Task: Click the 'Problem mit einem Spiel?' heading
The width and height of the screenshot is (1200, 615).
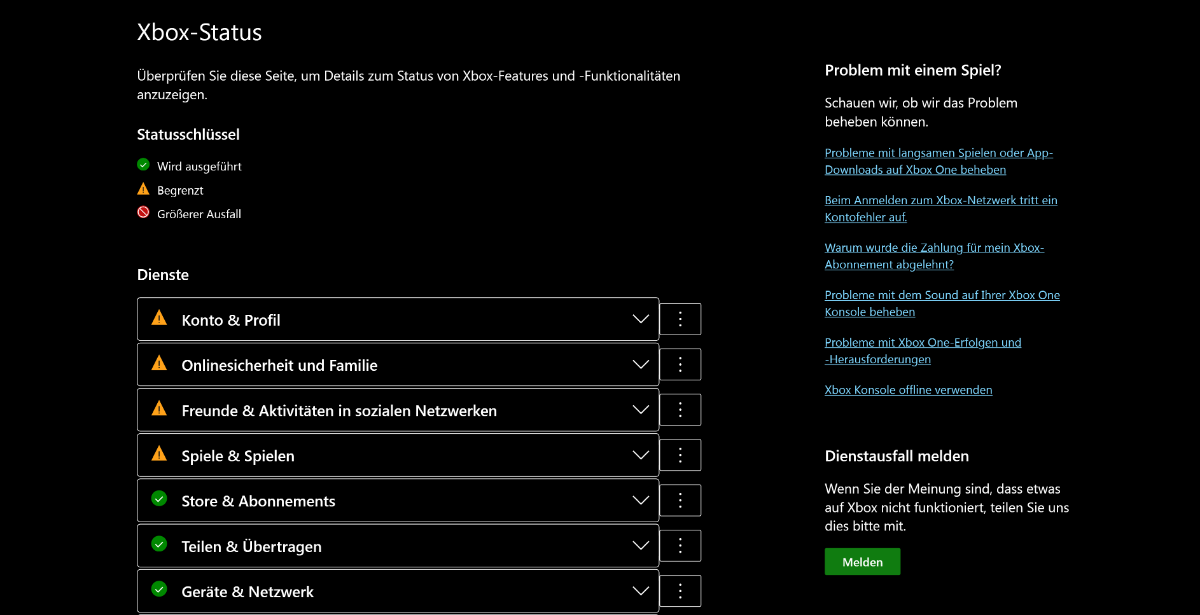Action: click(x=913, y=70)
